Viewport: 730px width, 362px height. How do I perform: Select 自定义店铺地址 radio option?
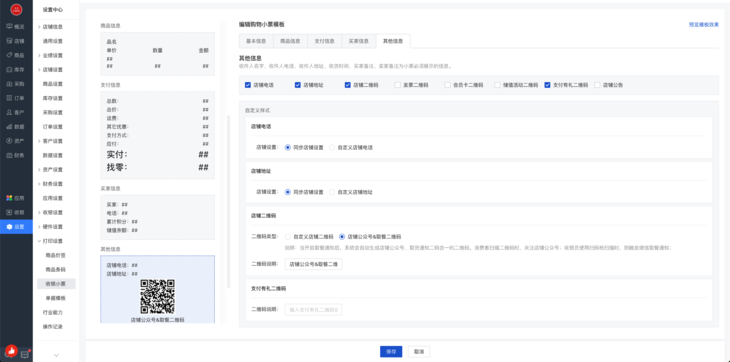click(x=332, y=192)
